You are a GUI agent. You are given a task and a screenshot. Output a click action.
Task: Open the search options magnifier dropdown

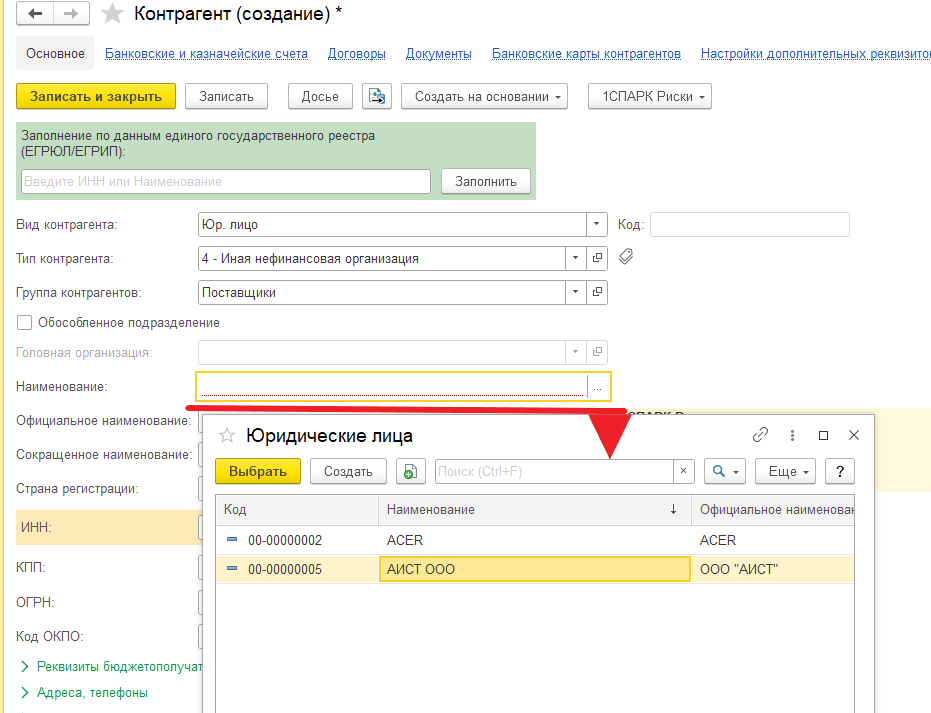[x=725, y=471]
